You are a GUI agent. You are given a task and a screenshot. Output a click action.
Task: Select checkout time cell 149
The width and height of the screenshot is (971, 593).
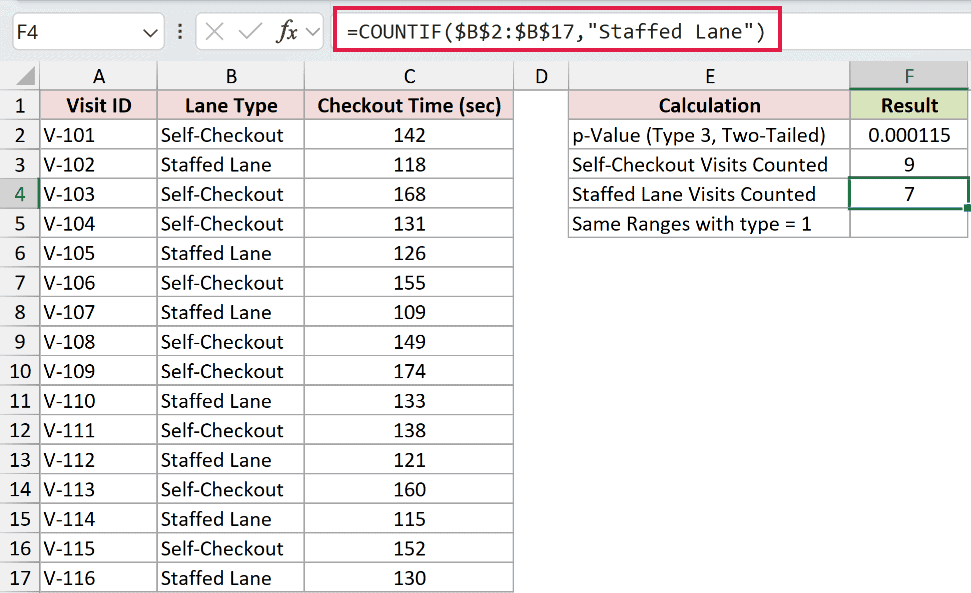point(409,342)
